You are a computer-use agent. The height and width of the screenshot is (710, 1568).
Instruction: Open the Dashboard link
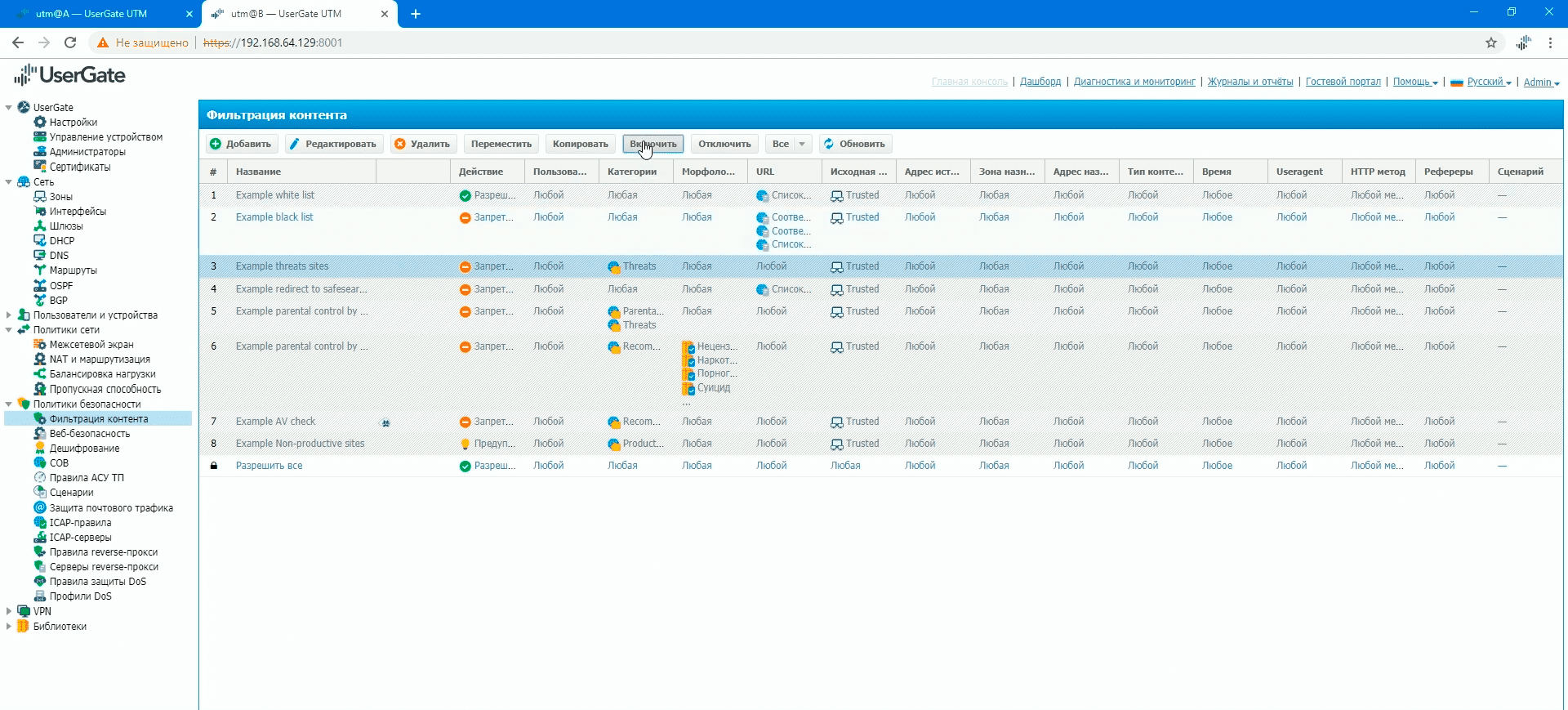[1040, 82]
